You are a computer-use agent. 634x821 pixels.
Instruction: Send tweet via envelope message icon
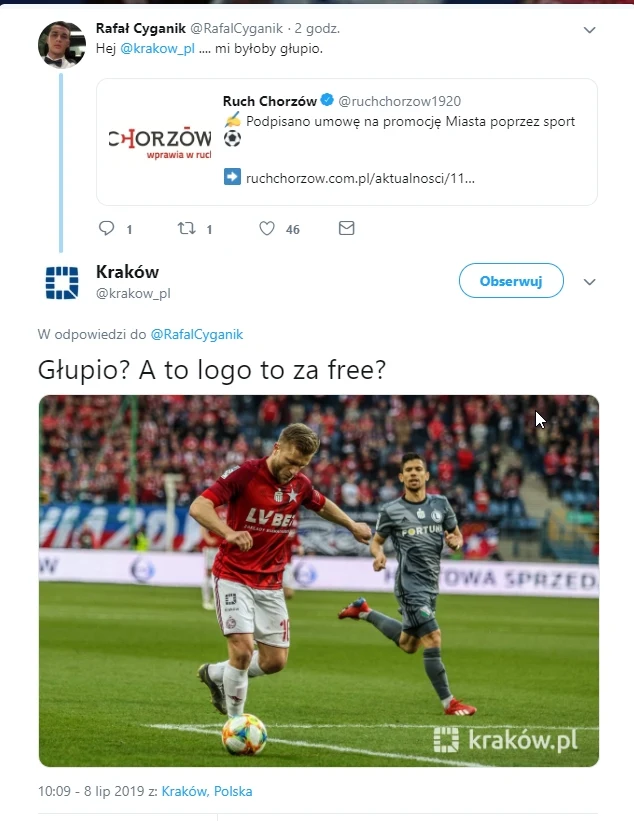click(347, 228)
